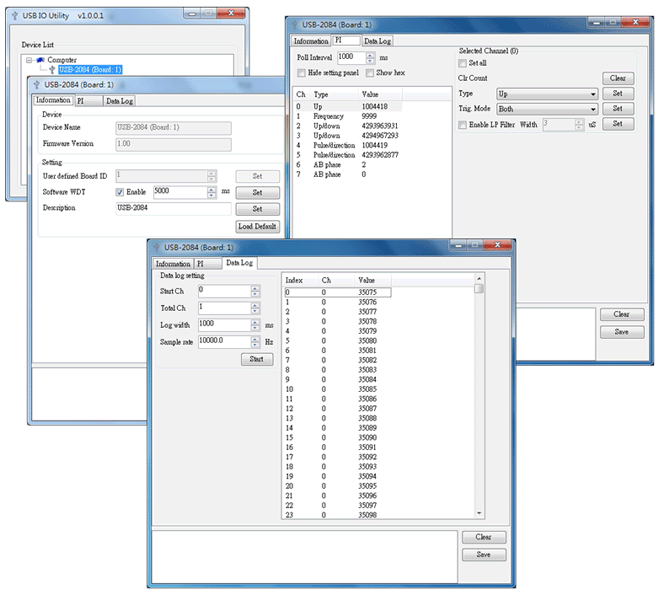This screenshot has width=664, height=595.
Task: Click the Software WDT value field showing 5000
Action: 180,192
